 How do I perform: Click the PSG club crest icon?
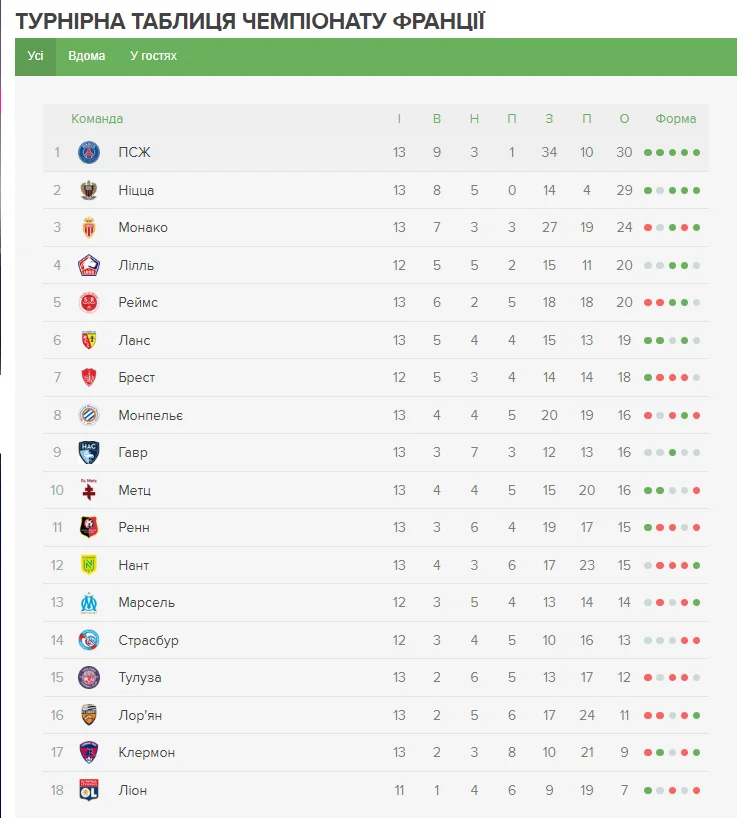(x=90, y=153)
